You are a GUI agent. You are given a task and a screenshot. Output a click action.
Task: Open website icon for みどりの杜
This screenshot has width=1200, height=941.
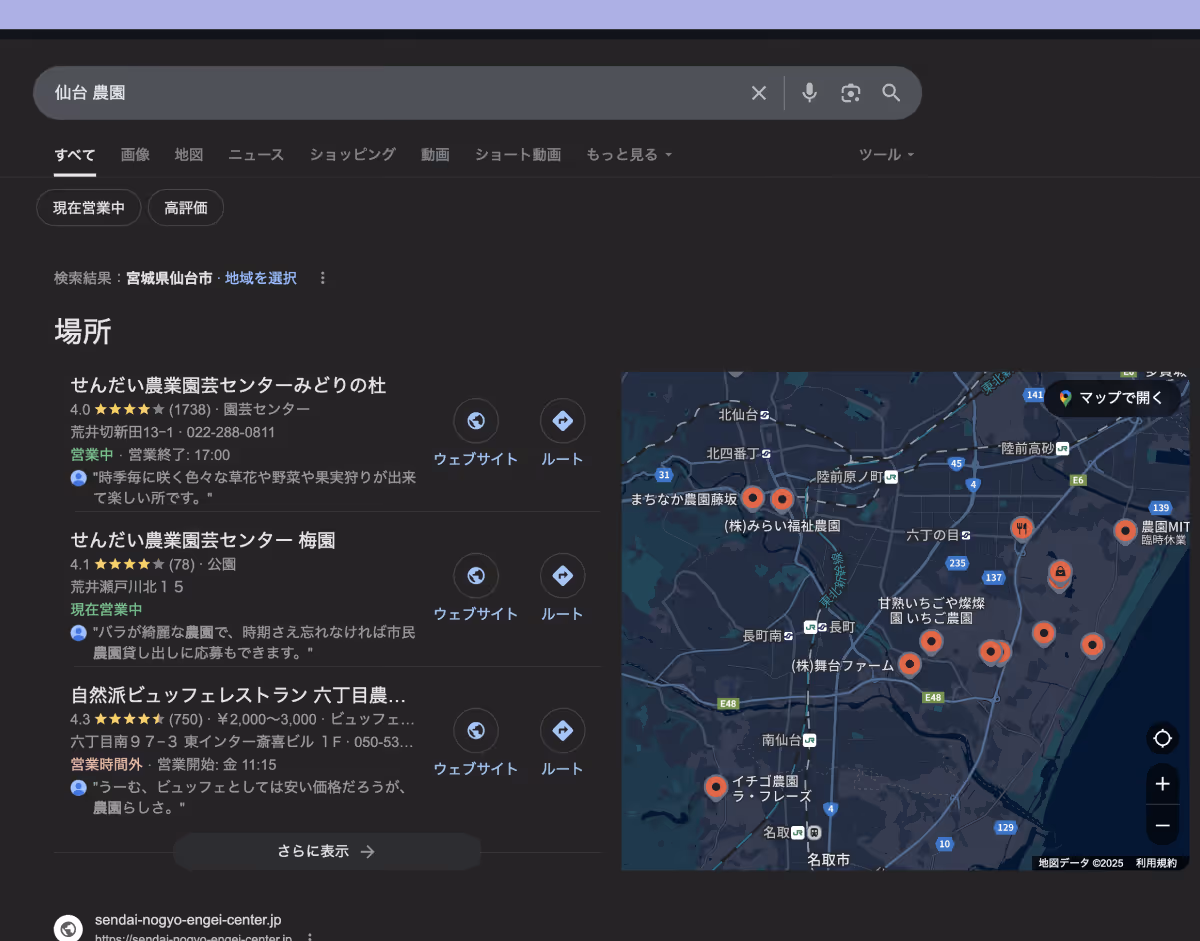[476, 421]
